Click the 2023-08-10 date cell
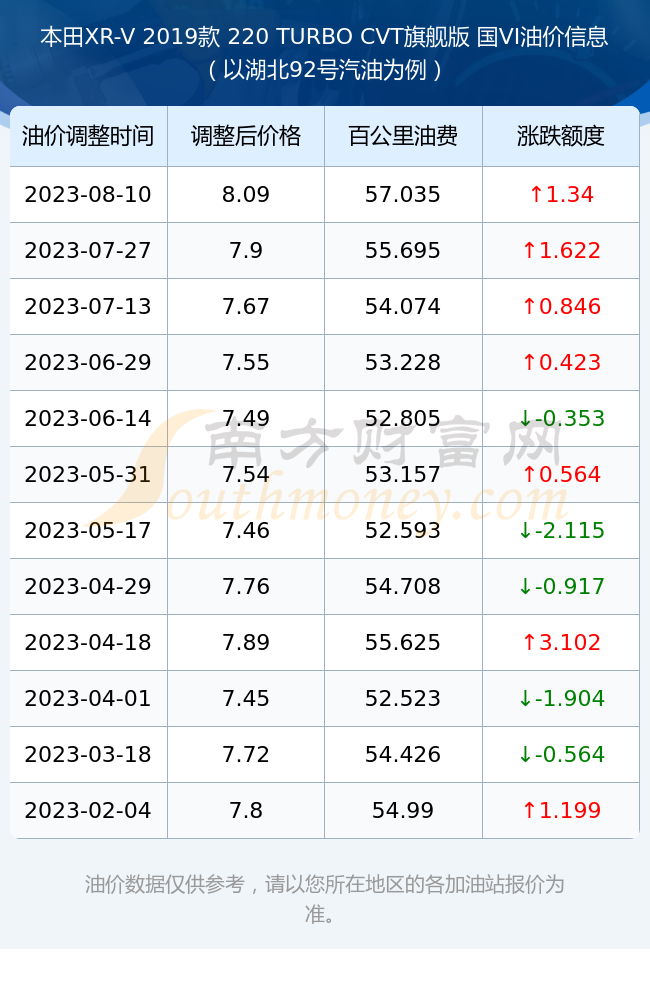This screenshot has height=1000, width=650. pos(88,195)
